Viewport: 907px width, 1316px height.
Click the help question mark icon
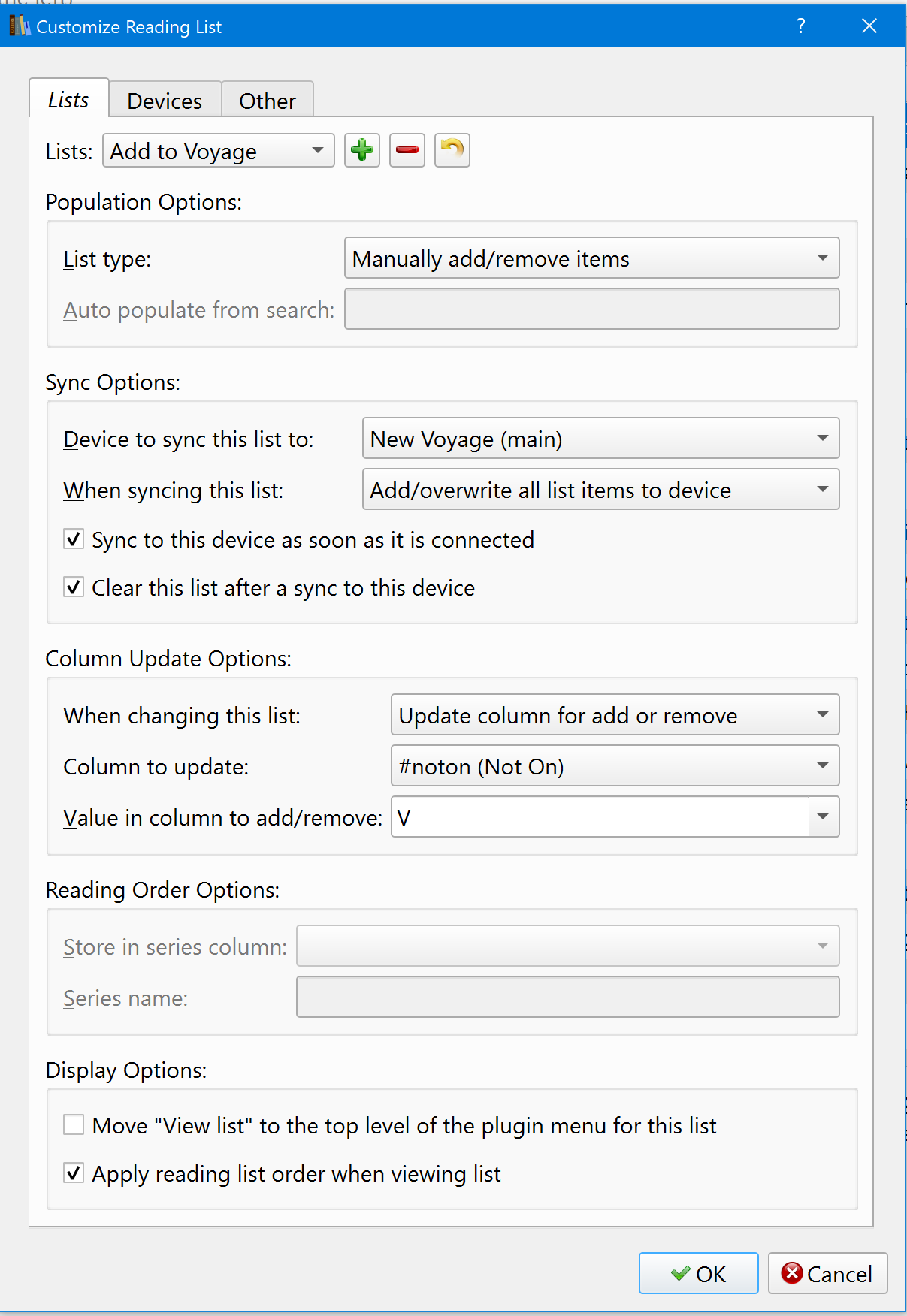coord(801,26)
